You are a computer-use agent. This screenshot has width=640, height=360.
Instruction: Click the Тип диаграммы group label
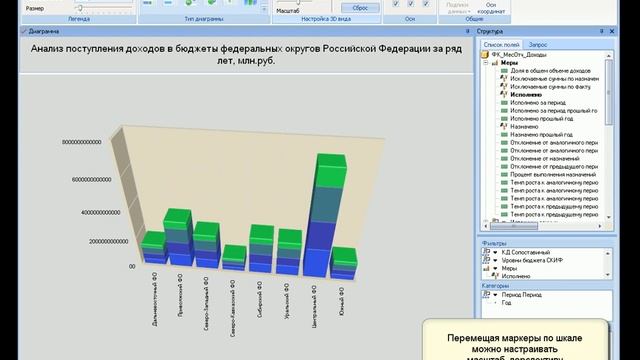[203, 19]
